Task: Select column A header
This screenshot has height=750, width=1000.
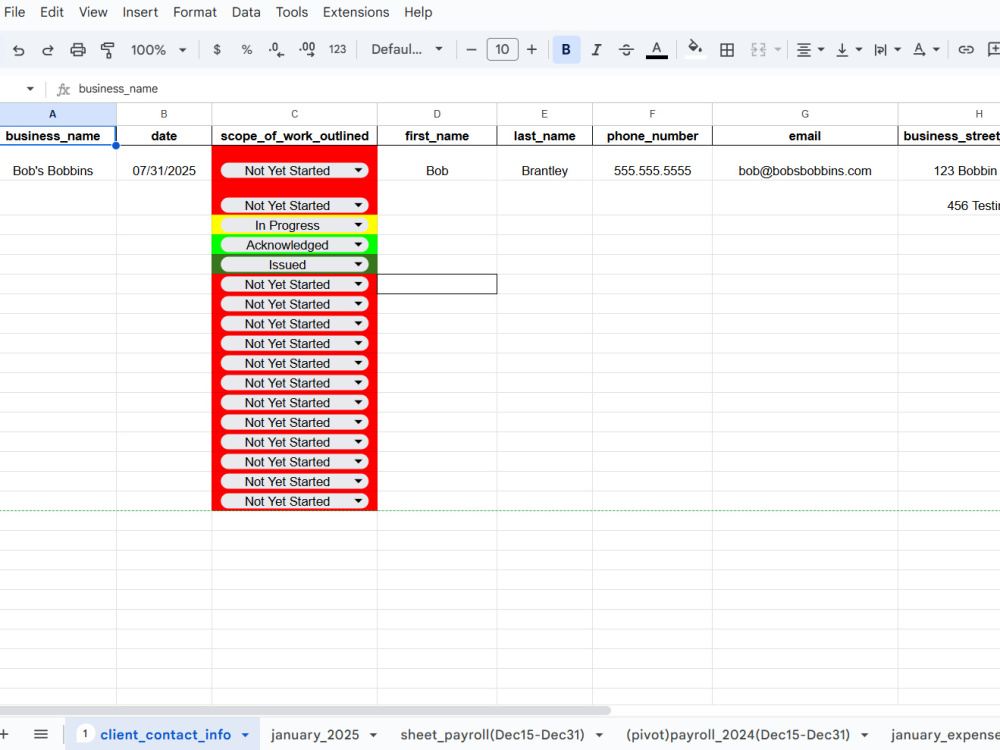Action: (58, 114)
